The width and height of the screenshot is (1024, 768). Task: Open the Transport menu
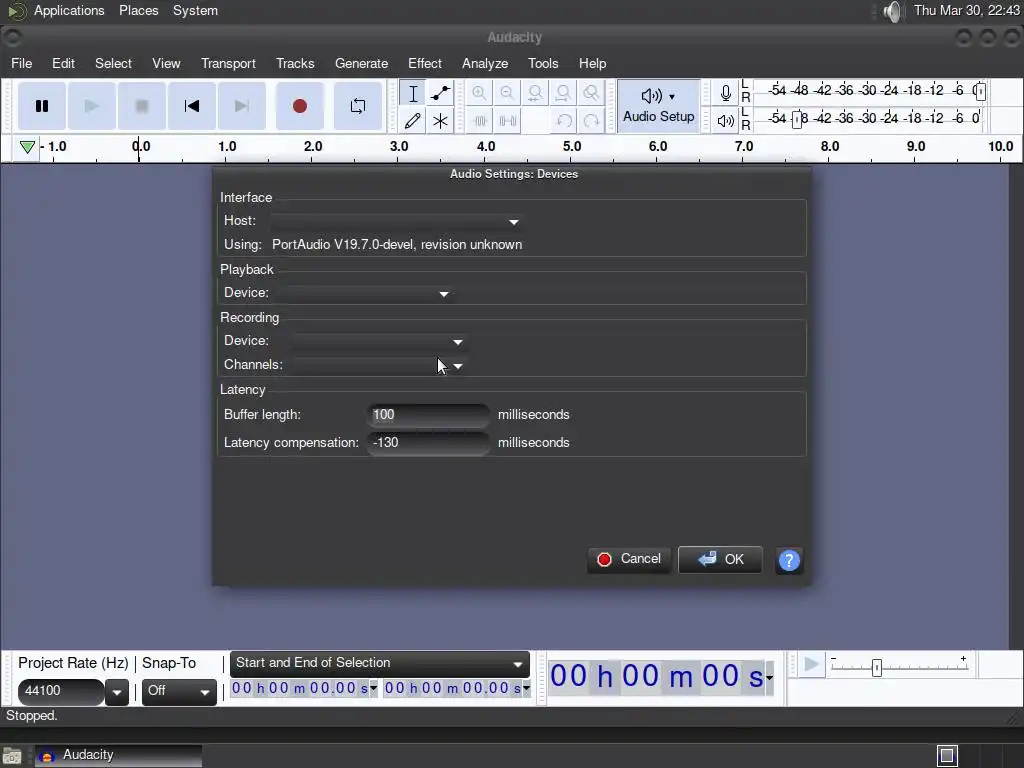[228, 63]
